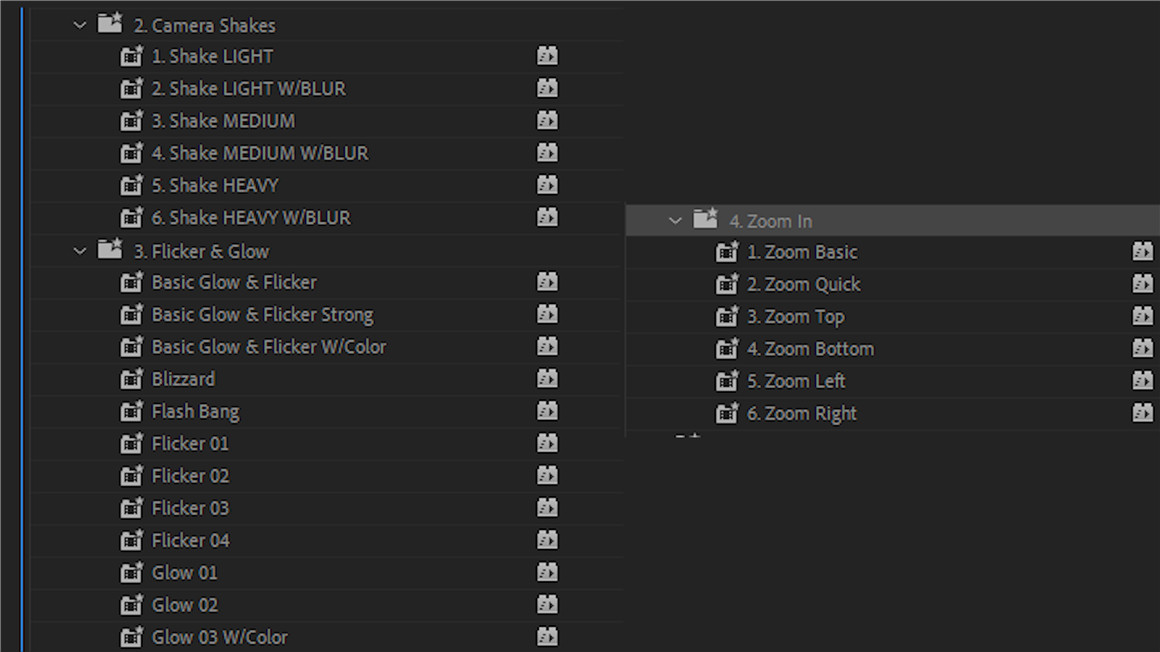Click accelerated effect badge on Flicker 02 row
Screen dimensions: 1160x652
coord(547,475)
